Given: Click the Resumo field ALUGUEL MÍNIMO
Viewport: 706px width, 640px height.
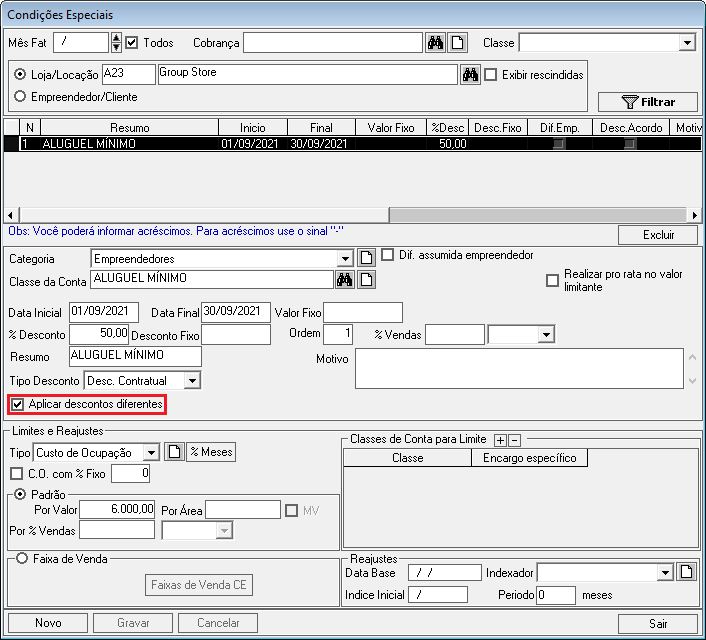Looking at the screenshot, I should click(135, 356).
